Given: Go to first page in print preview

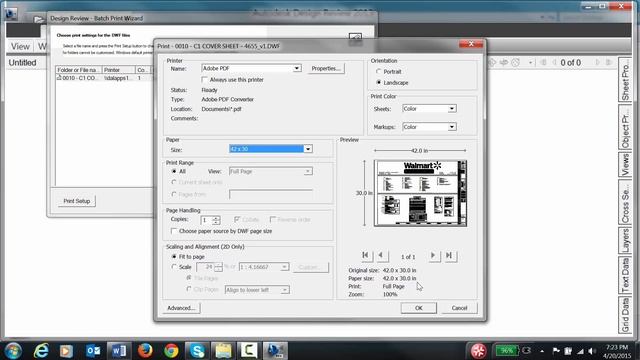Looking at the screenshot, I should (x=366, y=256).
